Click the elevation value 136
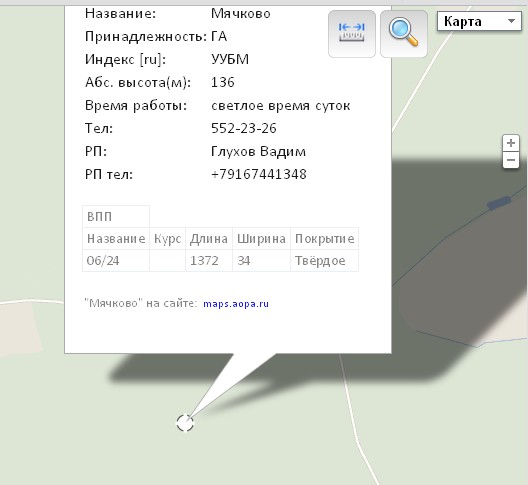The width and height of the screenshot is (528, 485). tap(223, 82)
